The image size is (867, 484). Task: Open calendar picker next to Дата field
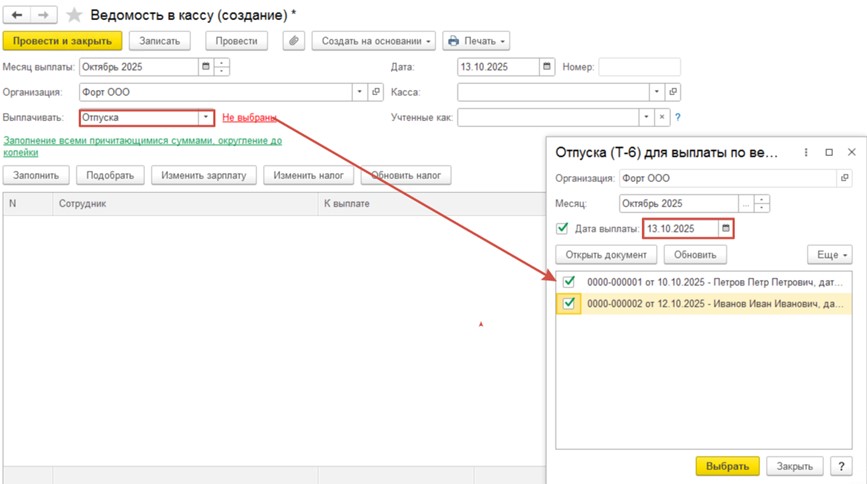[546, 67]
